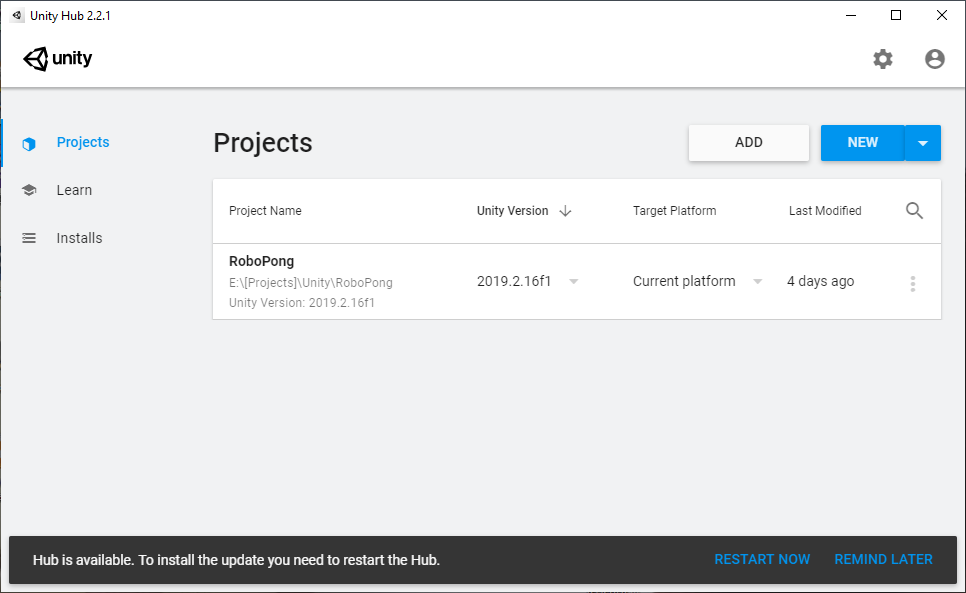Click the Installs list icon in sidebar
Viewport: 966px width, 593px height.
coord(29,238)
